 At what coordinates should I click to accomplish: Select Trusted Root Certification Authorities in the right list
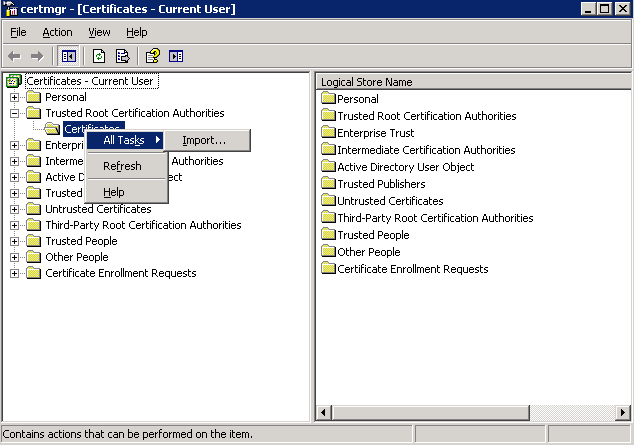pyautogui.click(x=427, y=116)
